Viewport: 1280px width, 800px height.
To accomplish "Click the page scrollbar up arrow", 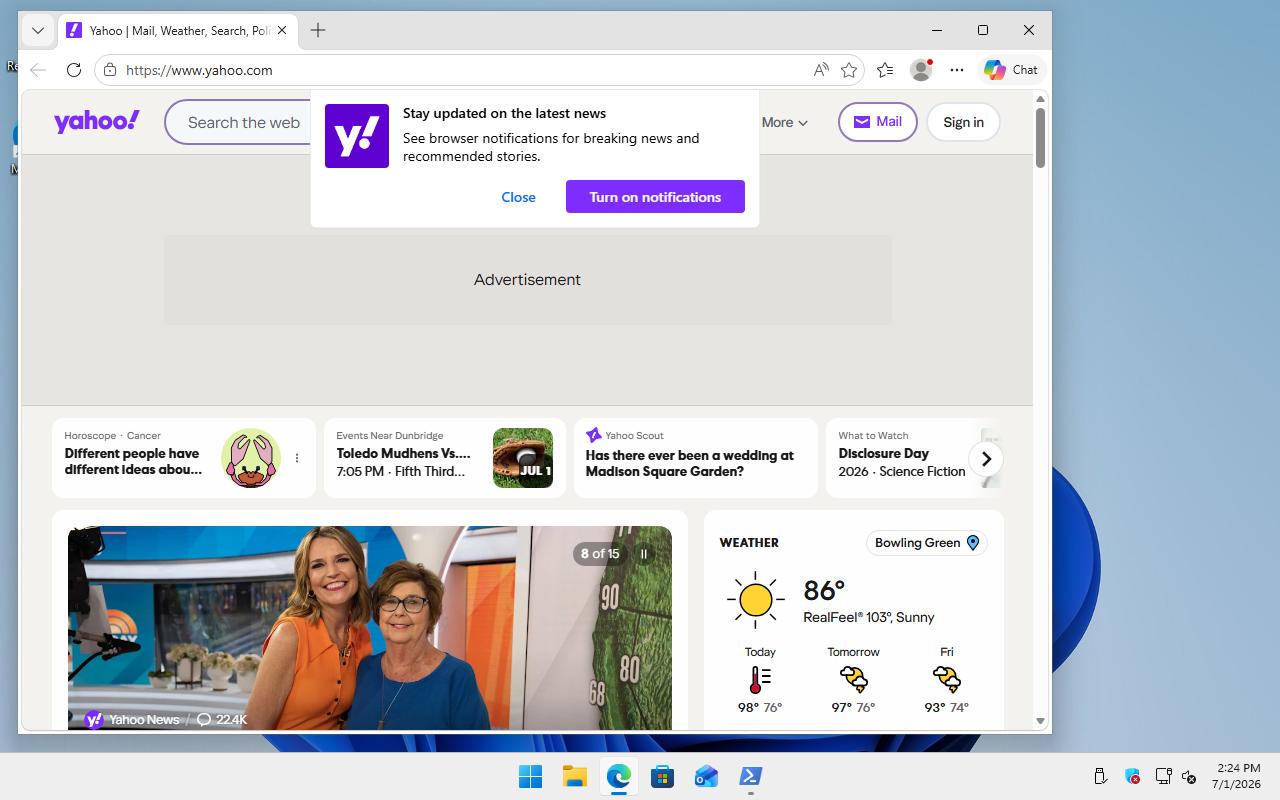I will (x=1040, y=99).
